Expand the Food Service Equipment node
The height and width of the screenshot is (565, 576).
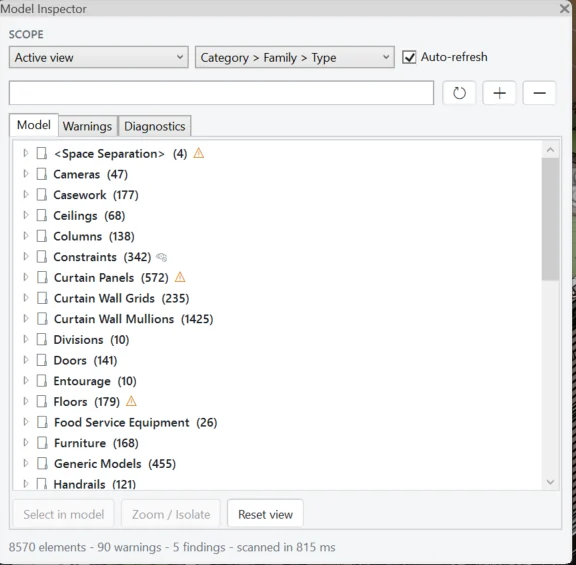click(x=25, y=422)
